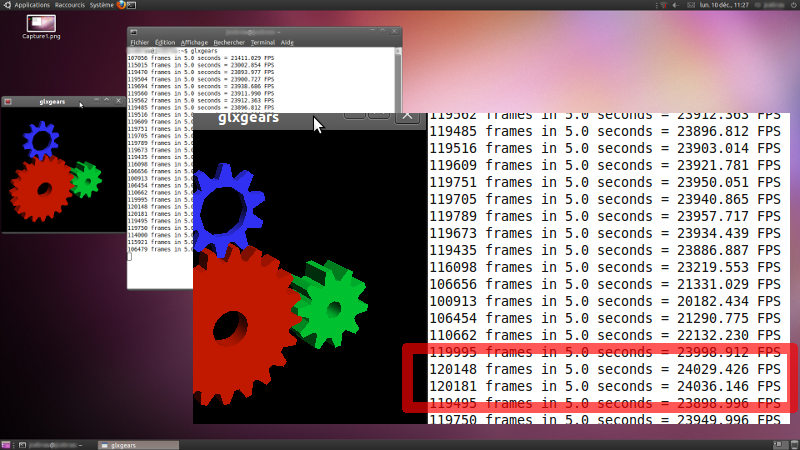Screen dimensions: 800x450
Task: Click line '119694 frames' 23938.686 FPS in terminal
Action: point(201,87)
